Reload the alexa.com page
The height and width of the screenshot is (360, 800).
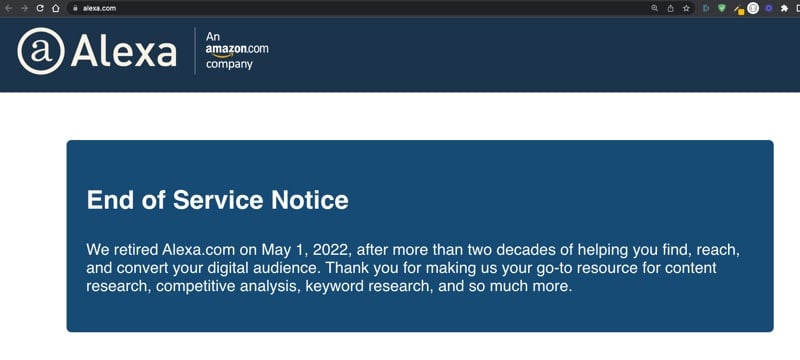tap(40, 8)
